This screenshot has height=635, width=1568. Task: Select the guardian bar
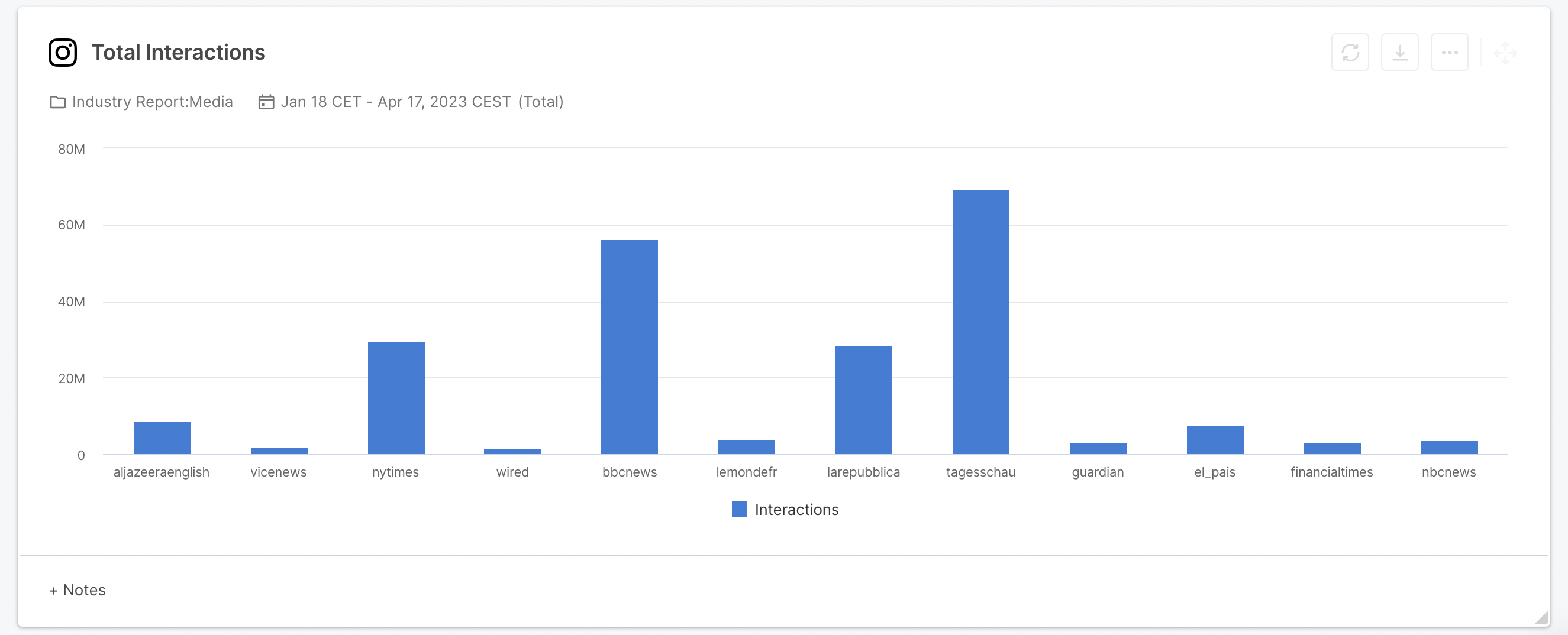[1098, 449]
